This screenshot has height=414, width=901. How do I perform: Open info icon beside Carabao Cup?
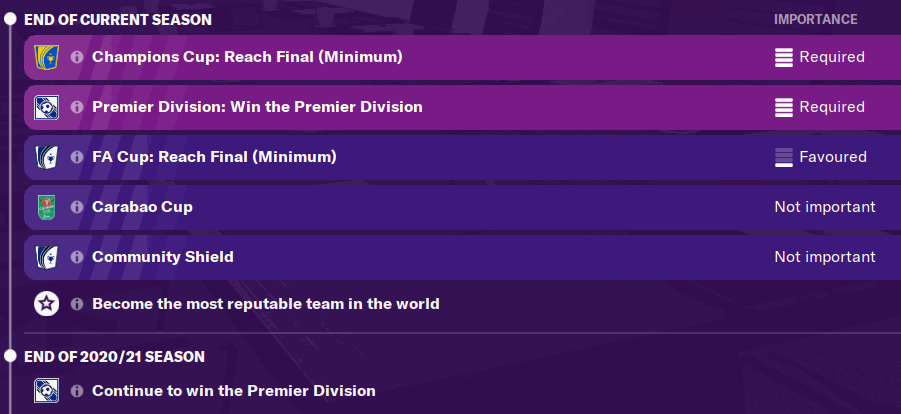pyautogui.click(x=77, y=207)
